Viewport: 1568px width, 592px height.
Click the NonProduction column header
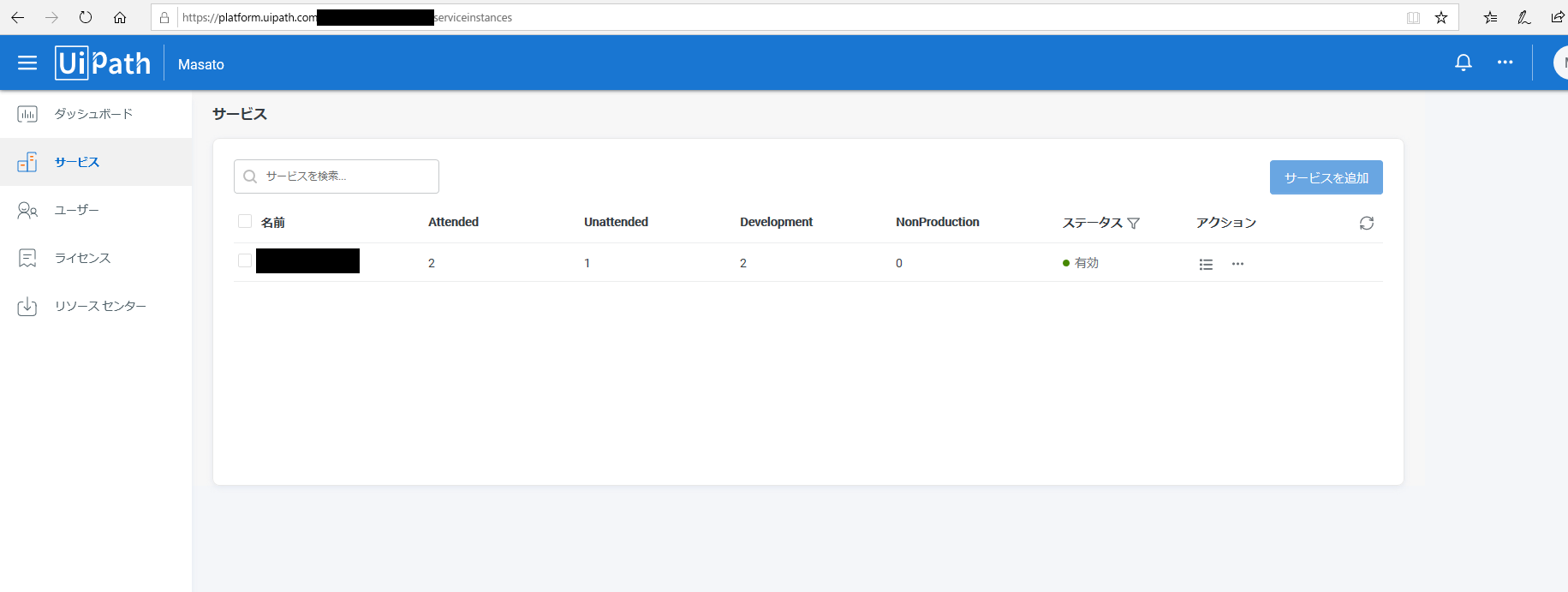(938, 222)
